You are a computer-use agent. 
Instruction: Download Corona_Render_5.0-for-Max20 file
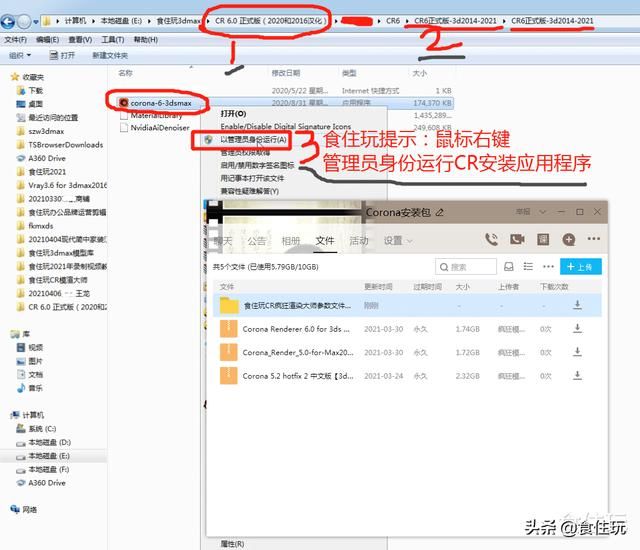(577, 352)
